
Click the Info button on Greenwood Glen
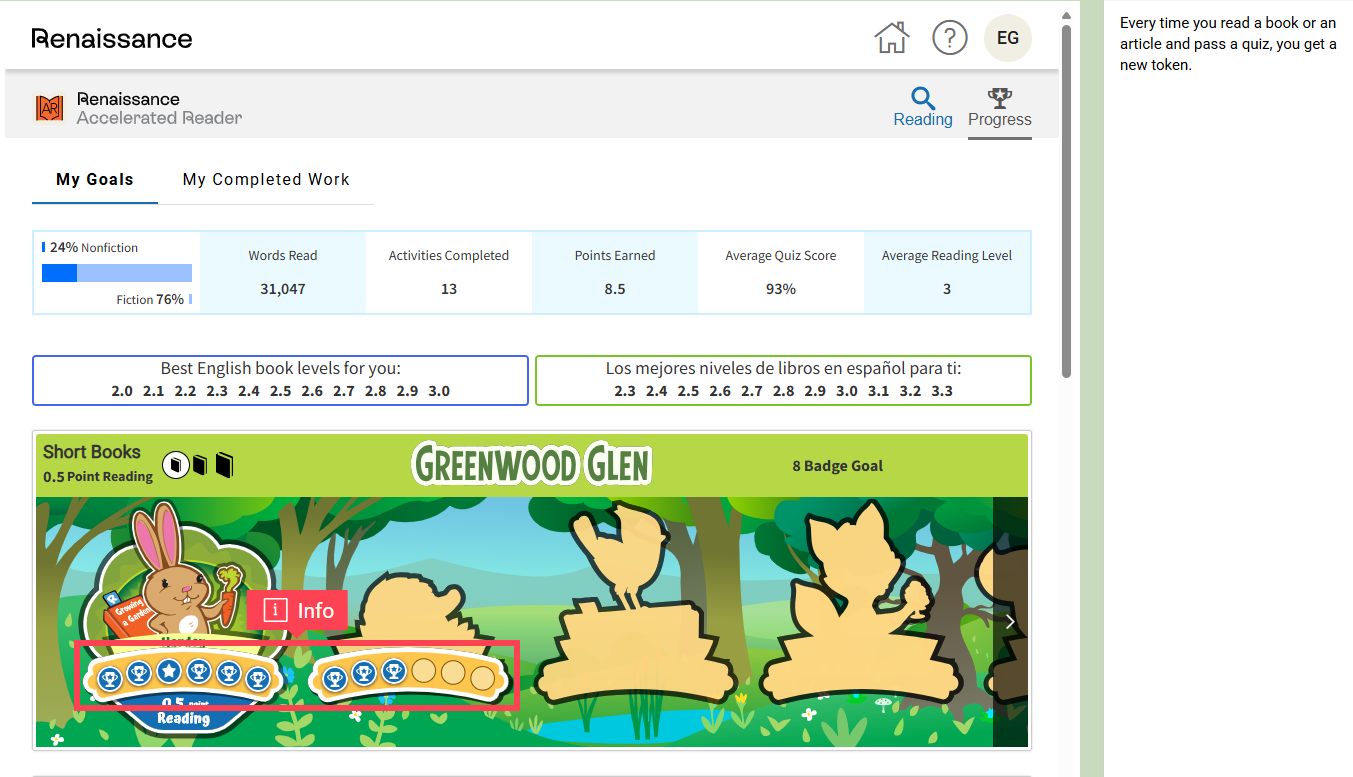click(x=297, y=610)
